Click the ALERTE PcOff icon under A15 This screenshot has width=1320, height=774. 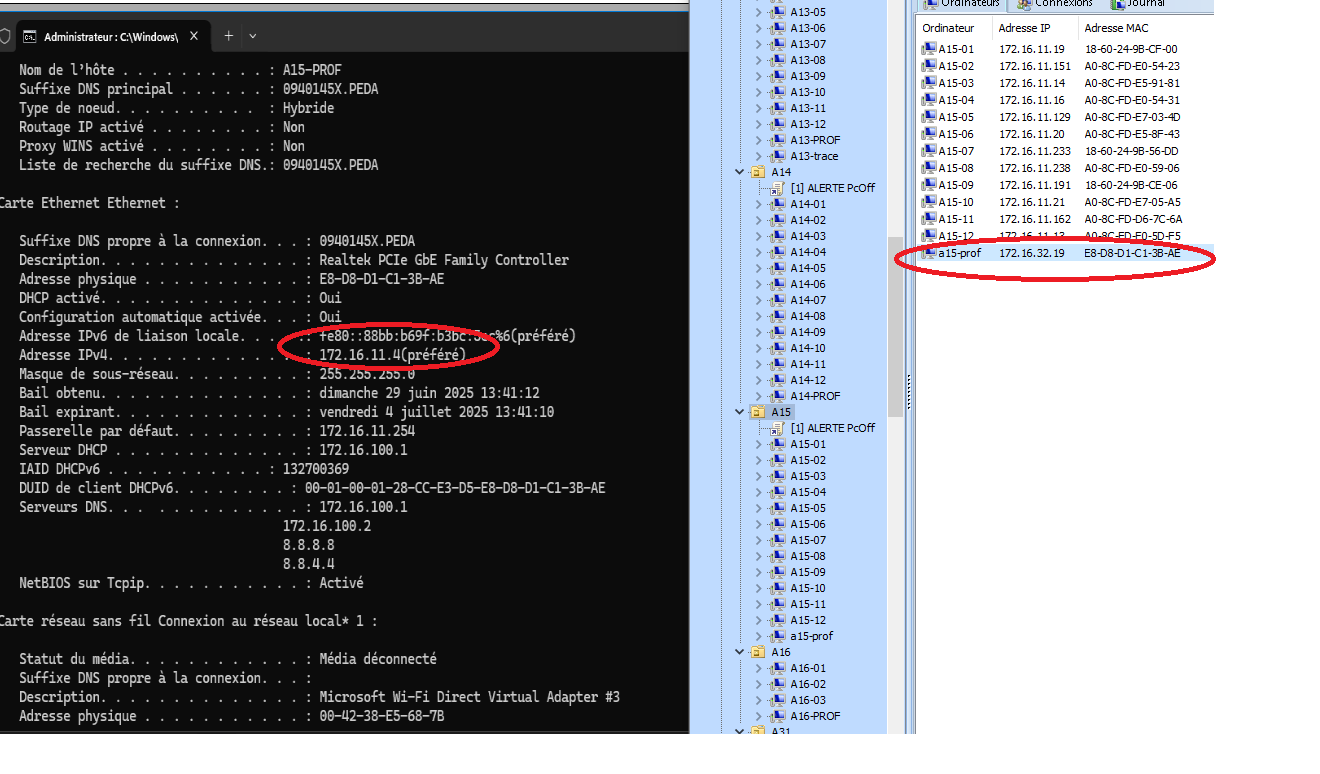[778, 428]
